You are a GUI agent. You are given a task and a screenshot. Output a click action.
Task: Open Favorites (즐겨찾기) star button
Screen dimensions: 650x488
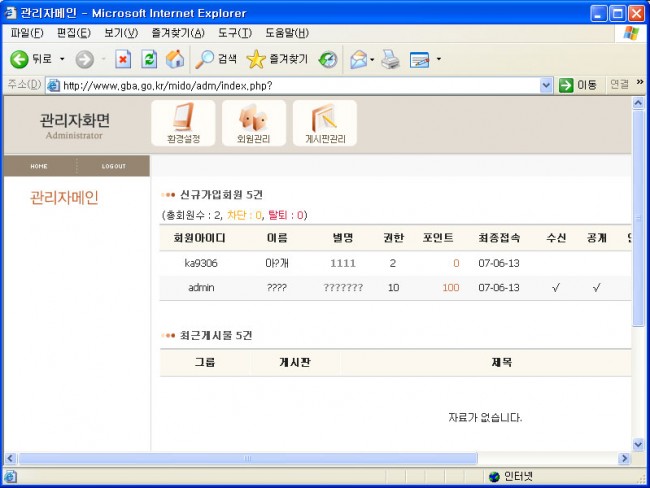[277, 59]
